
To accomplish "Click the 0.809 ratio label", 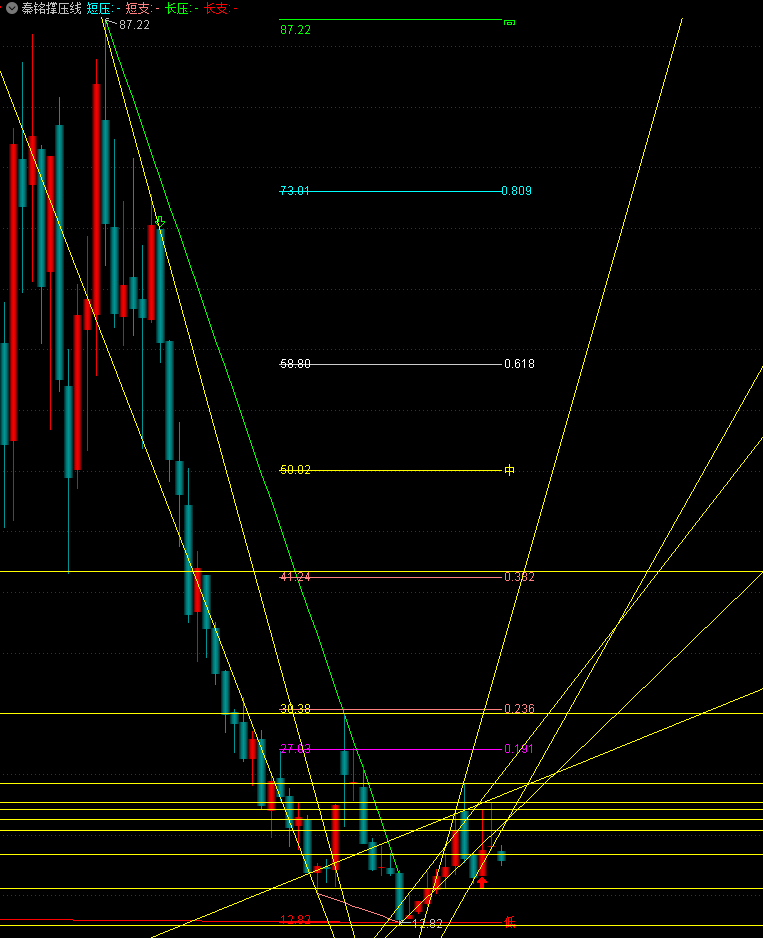I will [x=516, y=191].
